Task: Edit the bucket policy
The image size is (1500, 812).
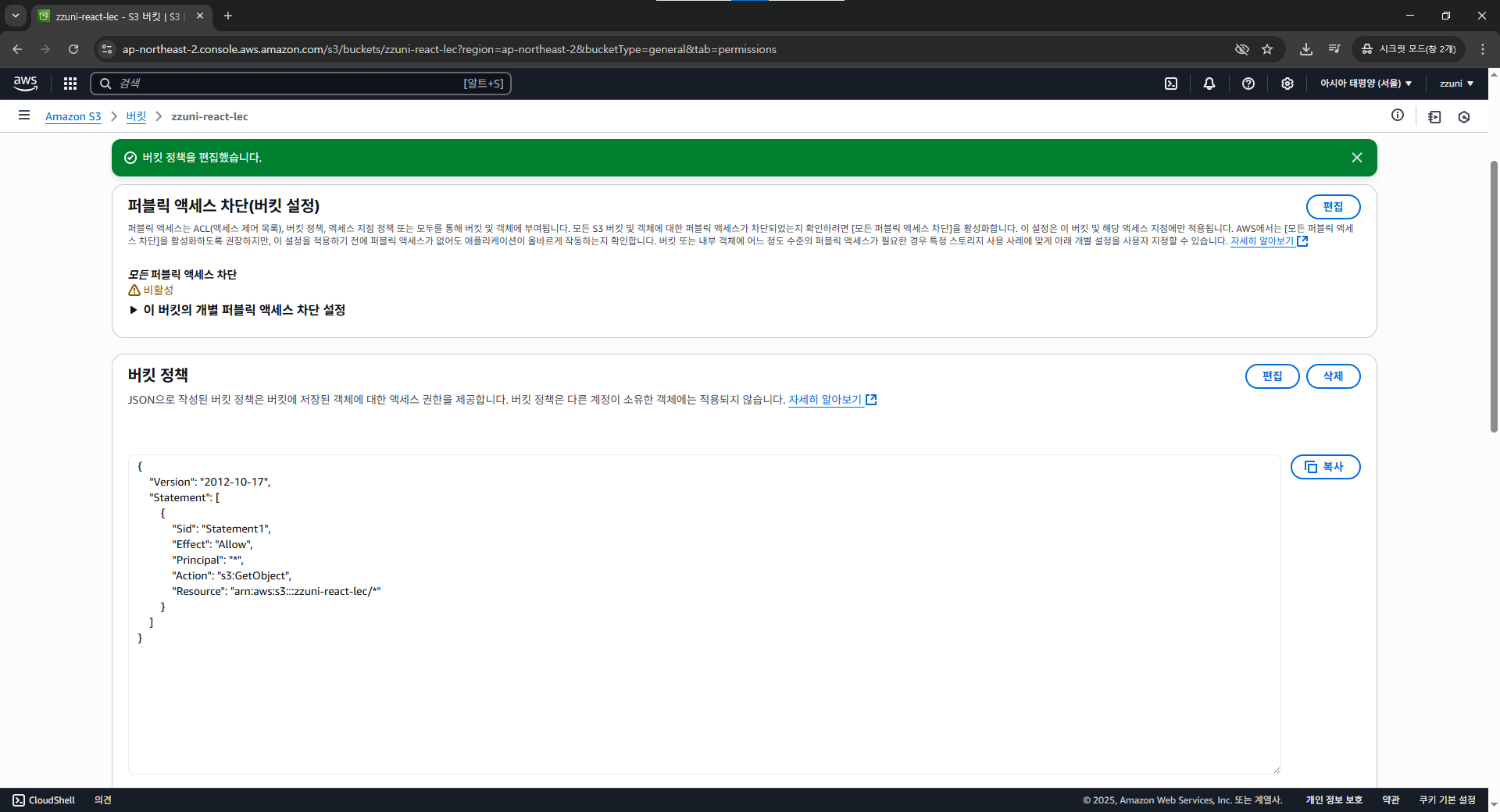Action: [1272, 376]
